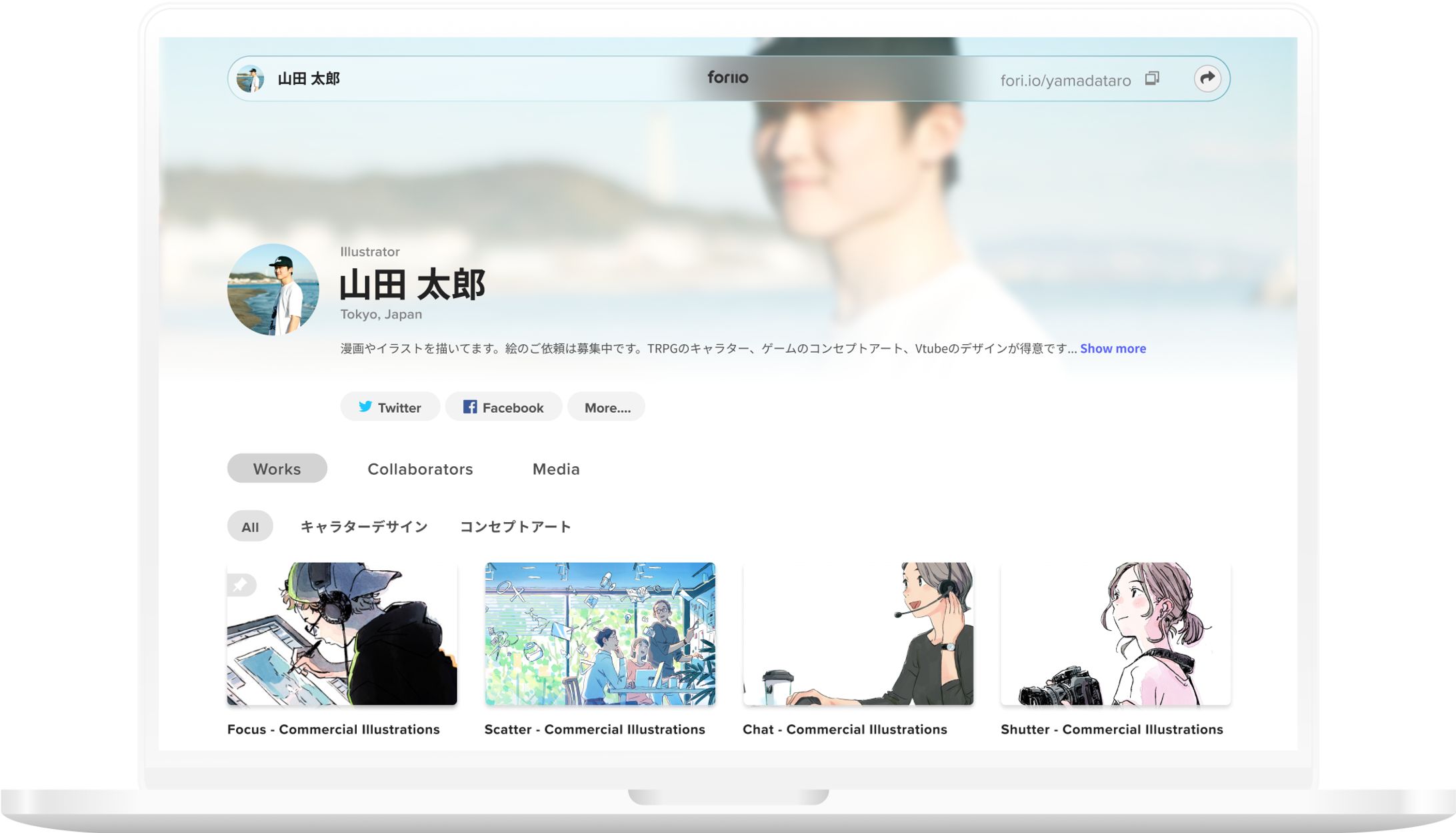Click the Tokyo, Japan location text
Screen dimensions: 1456x833
(x=381, y=314)
